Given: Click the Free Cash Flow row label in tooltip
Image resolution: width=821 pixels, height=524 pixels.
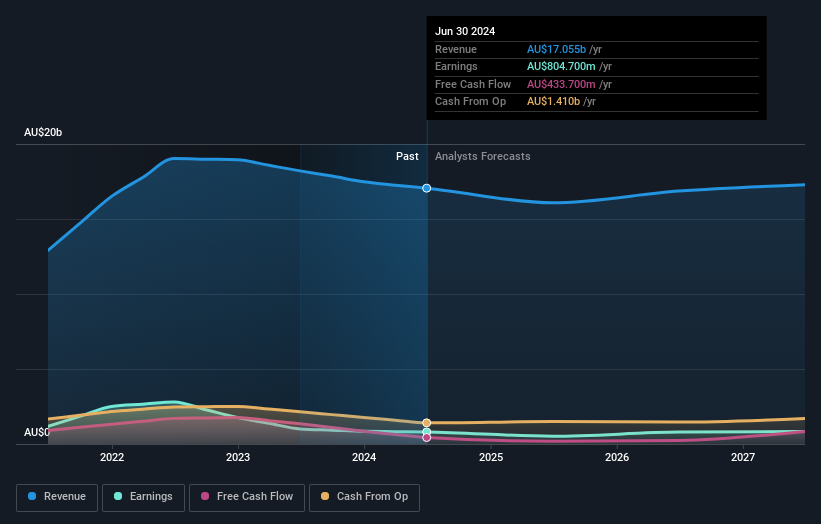Looking at the screenshot, I should pos(473,84).
